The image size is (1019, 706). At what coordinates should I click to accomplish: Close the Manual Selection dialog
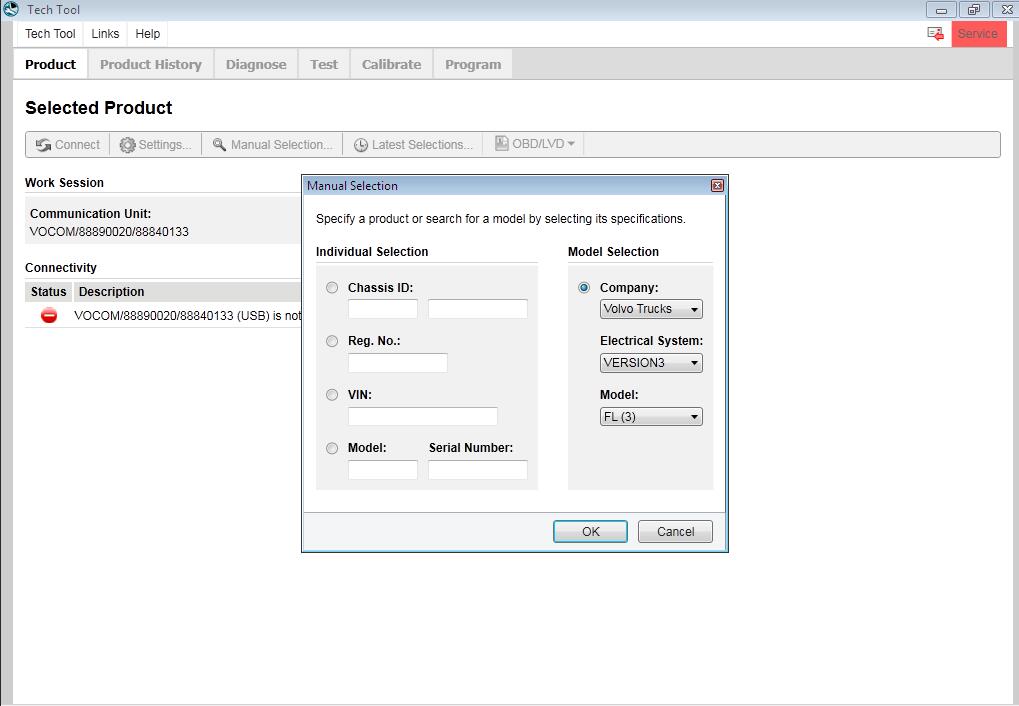pos(717,186)
